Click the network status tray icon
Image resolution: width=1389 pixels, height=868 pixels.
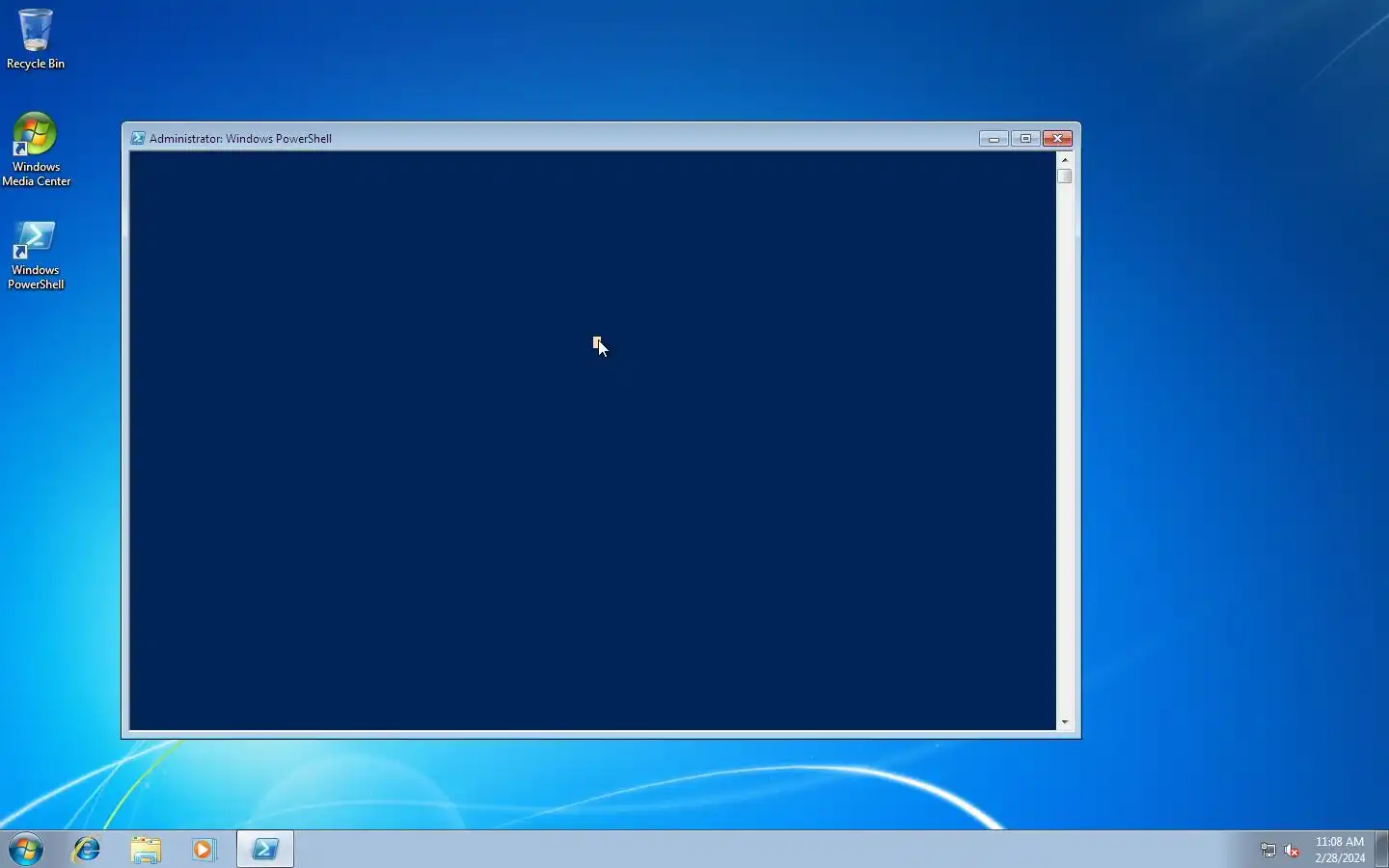point(1267,850)
